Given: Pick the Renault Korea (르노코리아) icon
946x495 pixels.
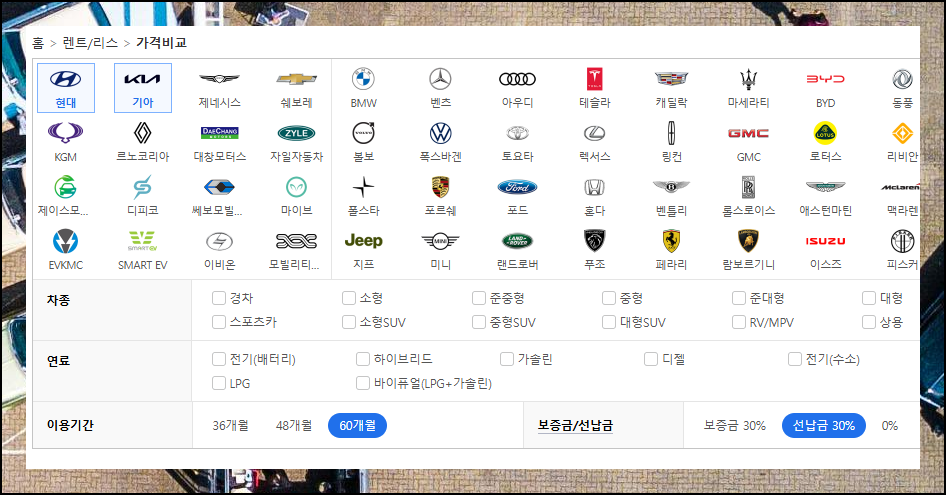Looking at the screenshot, I should pyautogui.click(x=142, y=133).
